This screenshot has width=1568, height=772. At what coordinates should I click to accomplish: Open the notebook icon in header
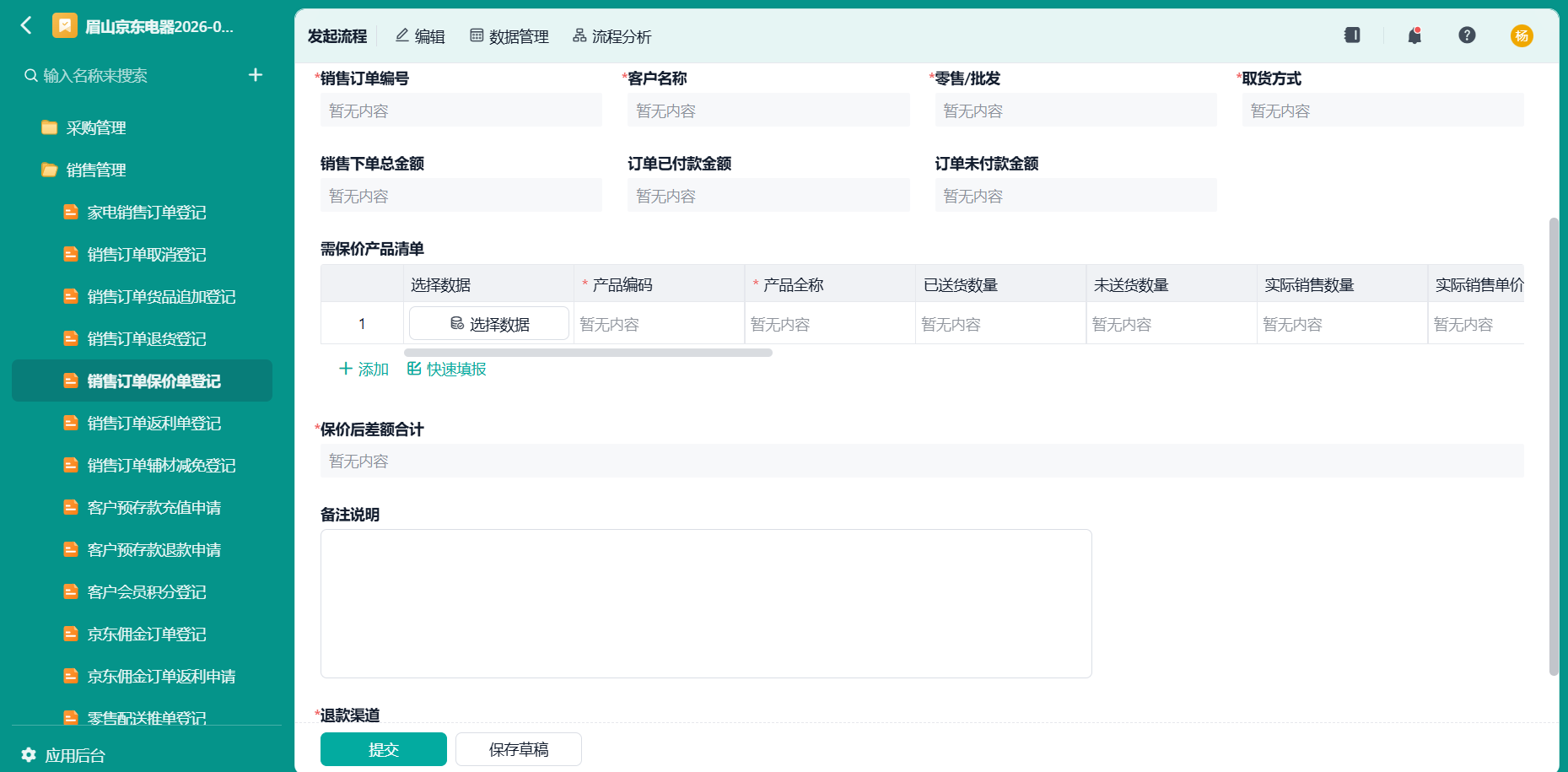click(1352, 35)
